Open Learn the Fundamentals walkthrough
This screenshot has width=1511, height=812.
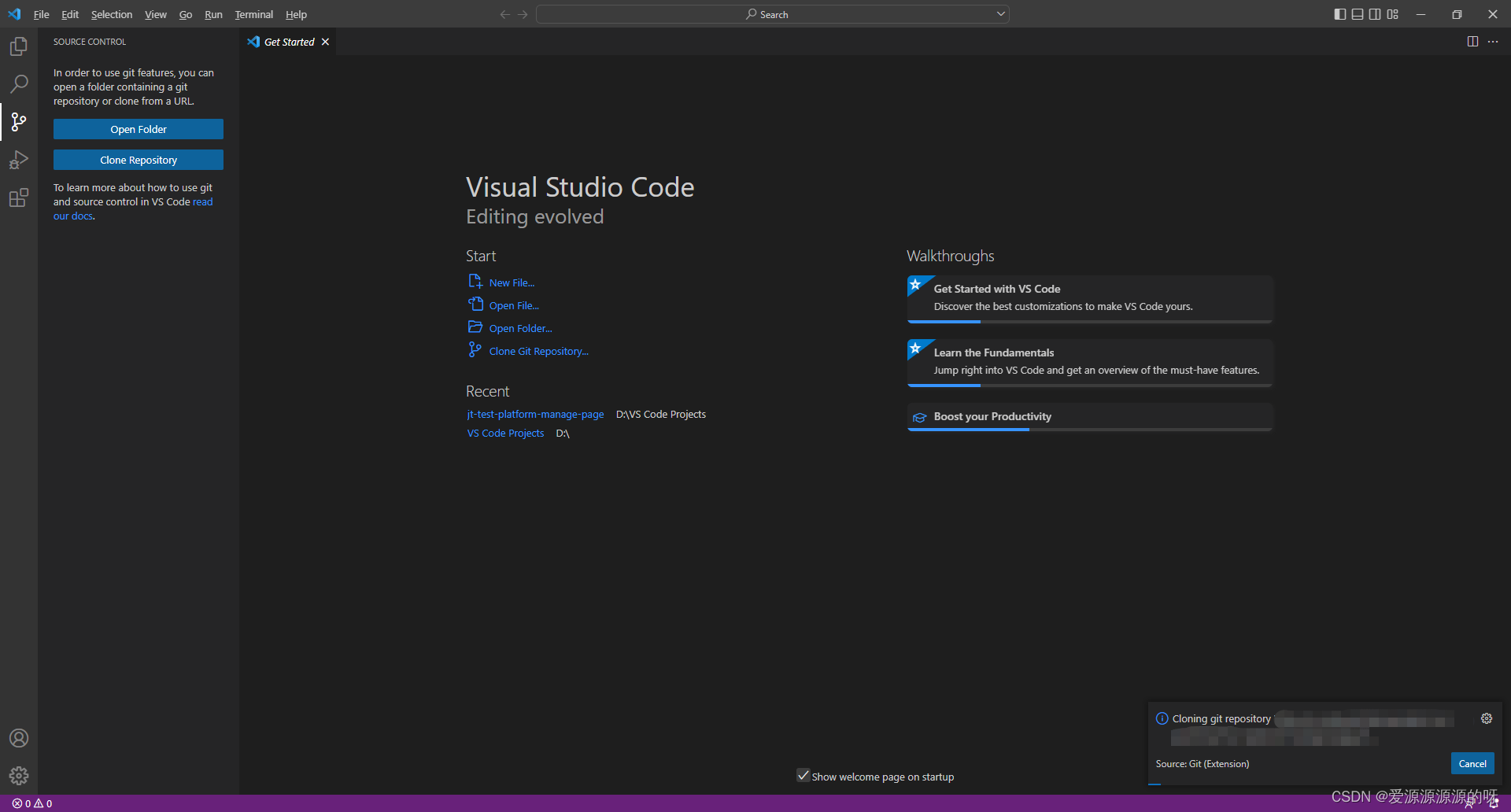(1090, 363)
